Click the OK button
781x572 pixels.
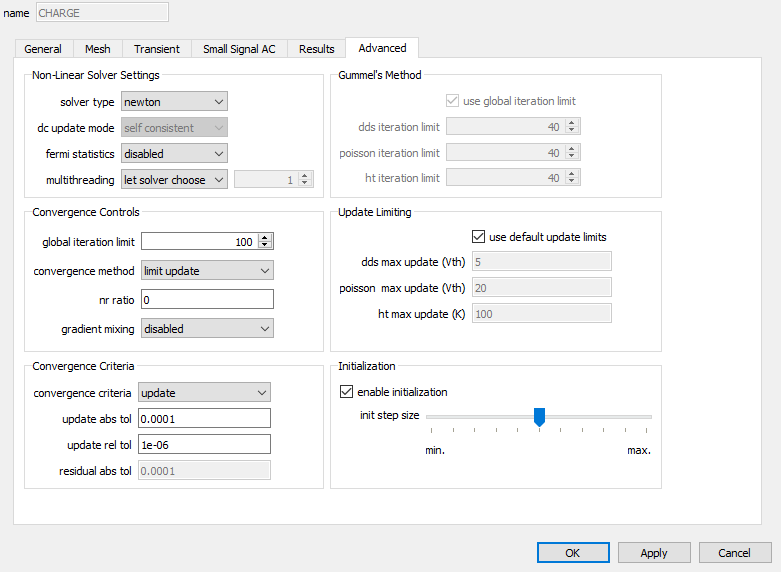click(x=573, y=553)
